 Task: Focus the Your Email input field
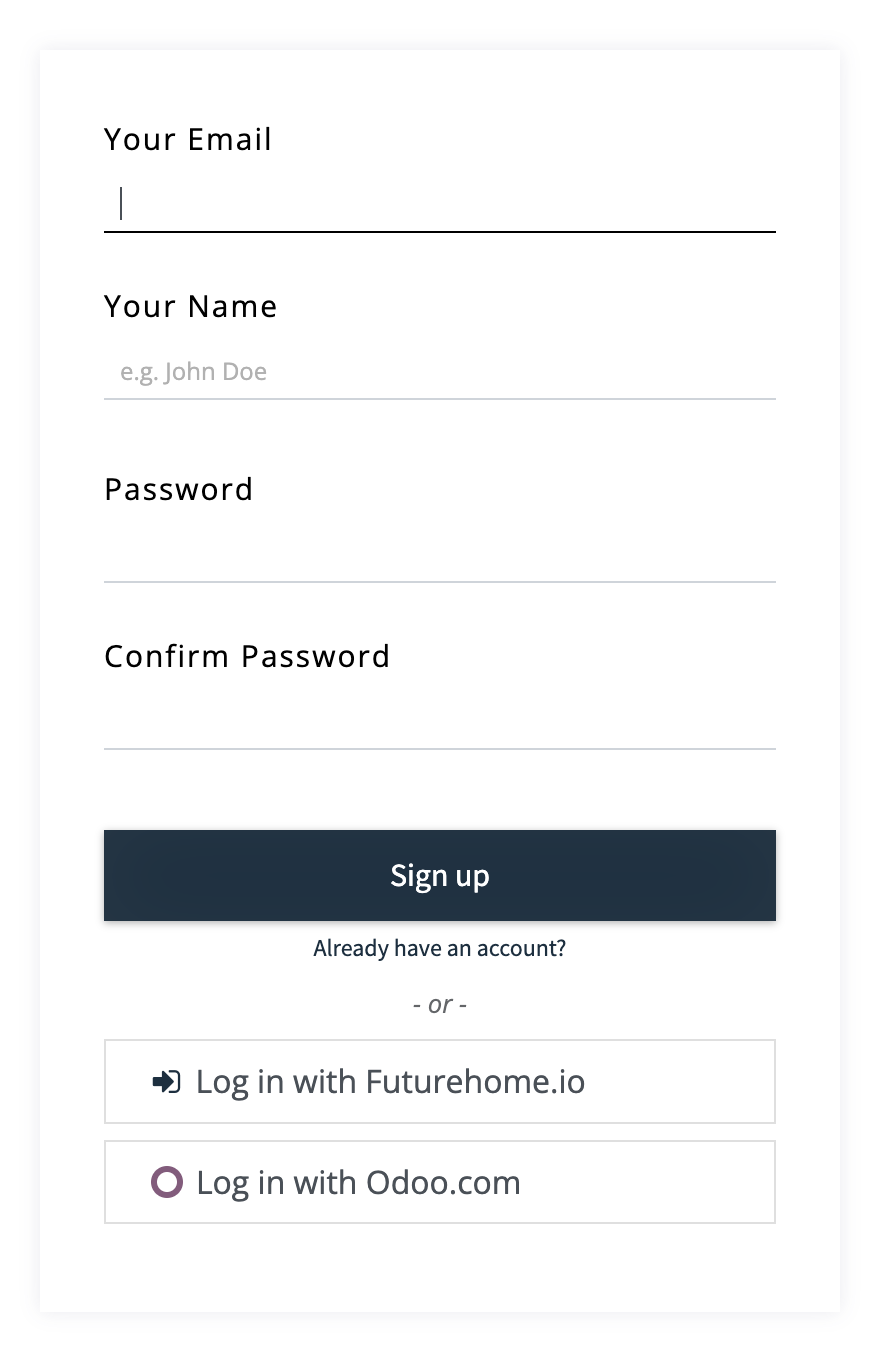click(440, 204)
